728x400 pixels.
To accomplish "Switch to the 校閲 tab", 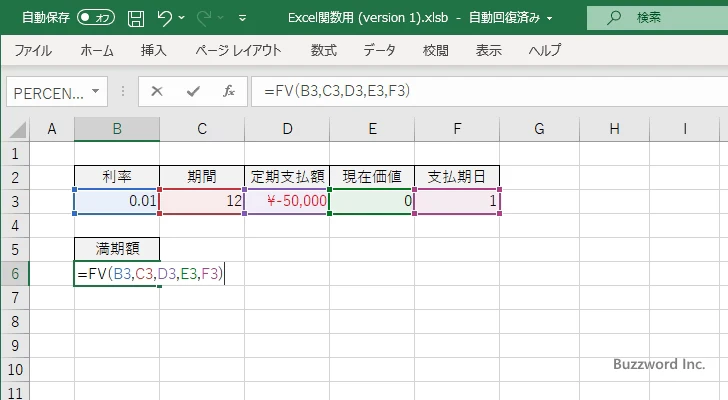I will point(436,50).
